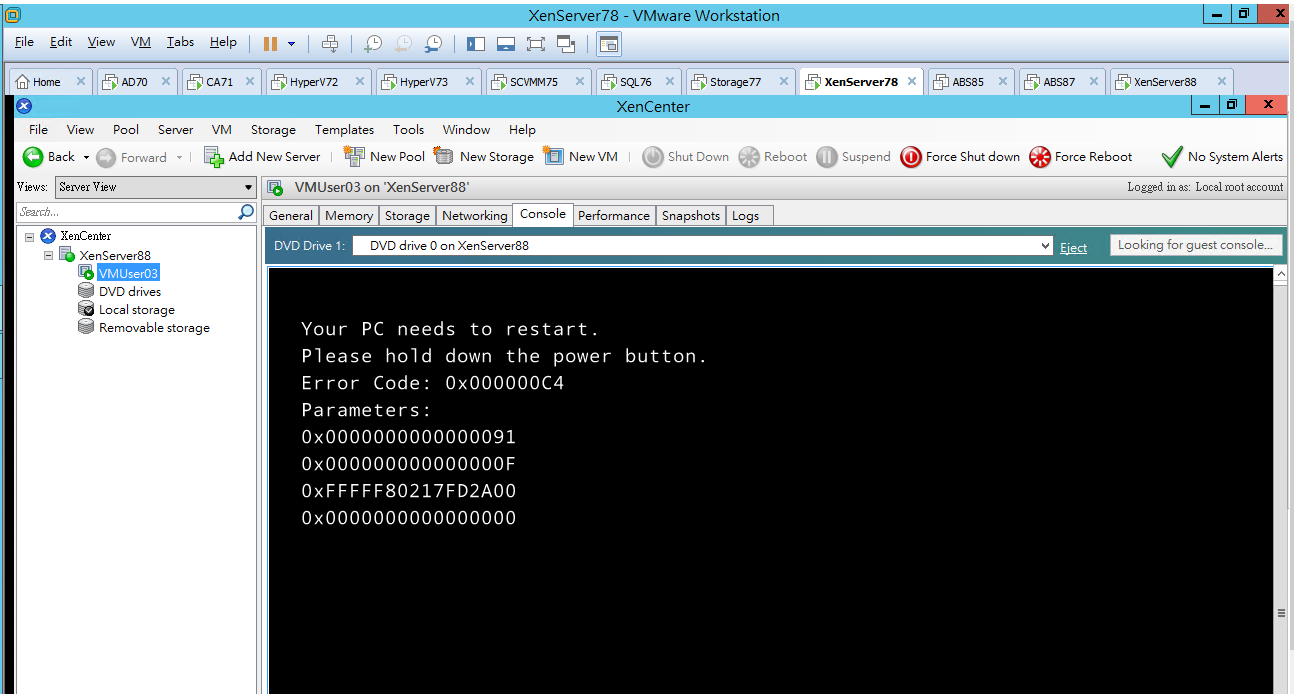
Task: Switch to the General tab
Action: click(291, 216)
